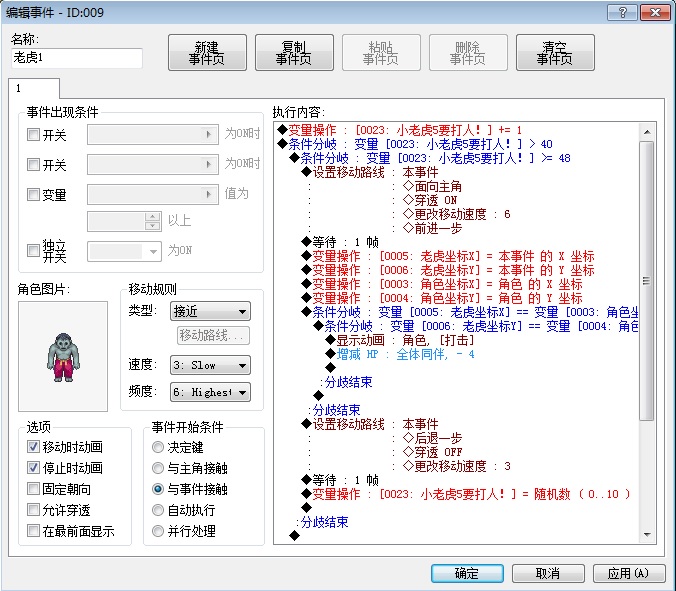This screenshot has width=676, height=591.
Task: Apply changes with 应用(A)
Action: 629,573
